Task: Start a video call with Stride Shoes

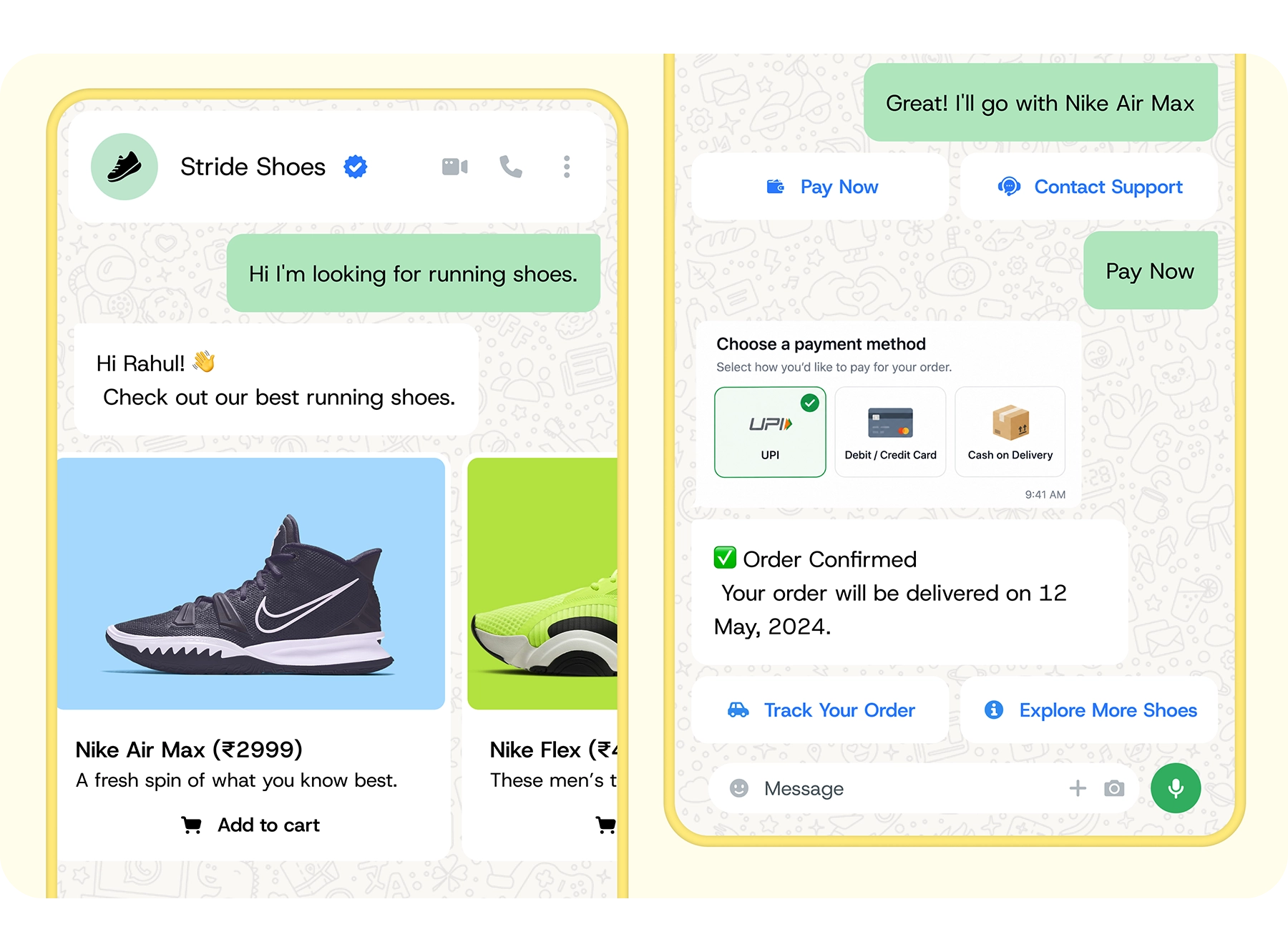Action: (x=455, y=167)
